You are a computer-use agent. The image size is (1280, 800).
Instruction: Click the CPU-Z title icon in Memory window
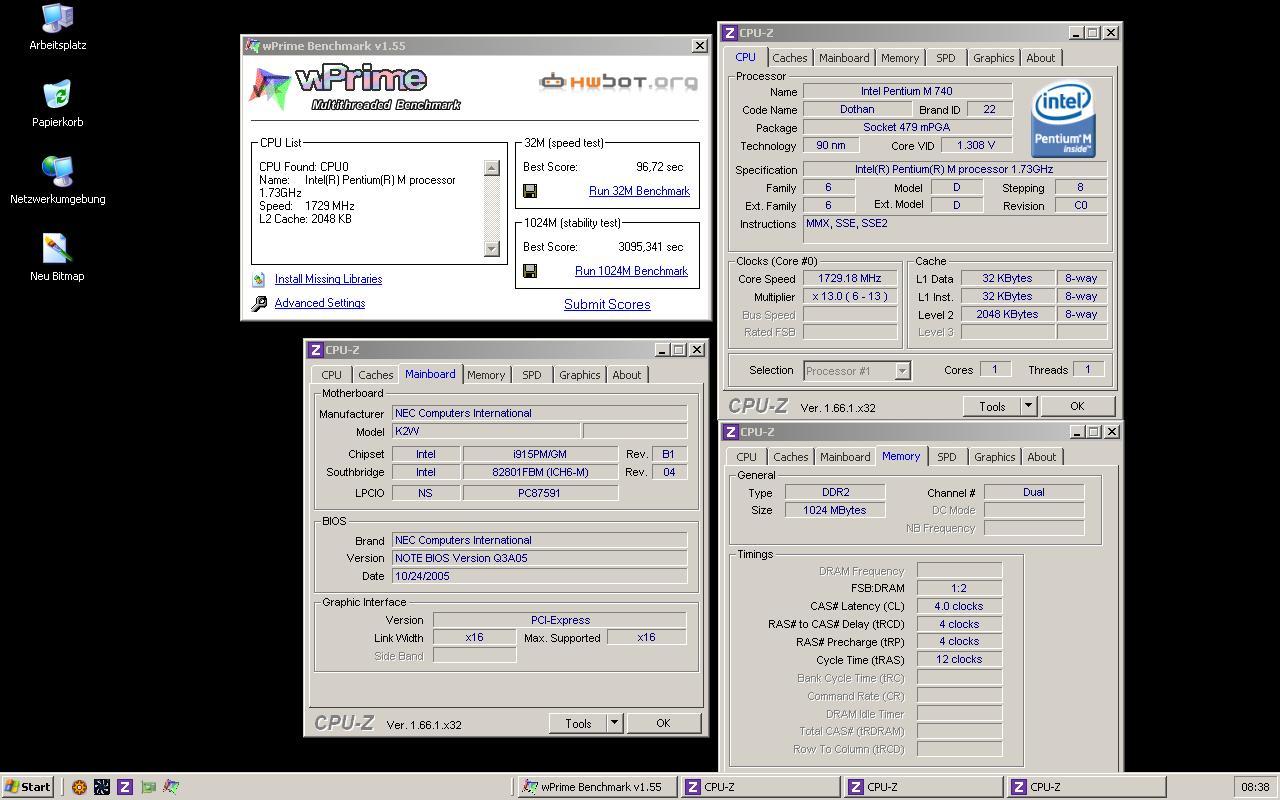click(x=730, y=432)
